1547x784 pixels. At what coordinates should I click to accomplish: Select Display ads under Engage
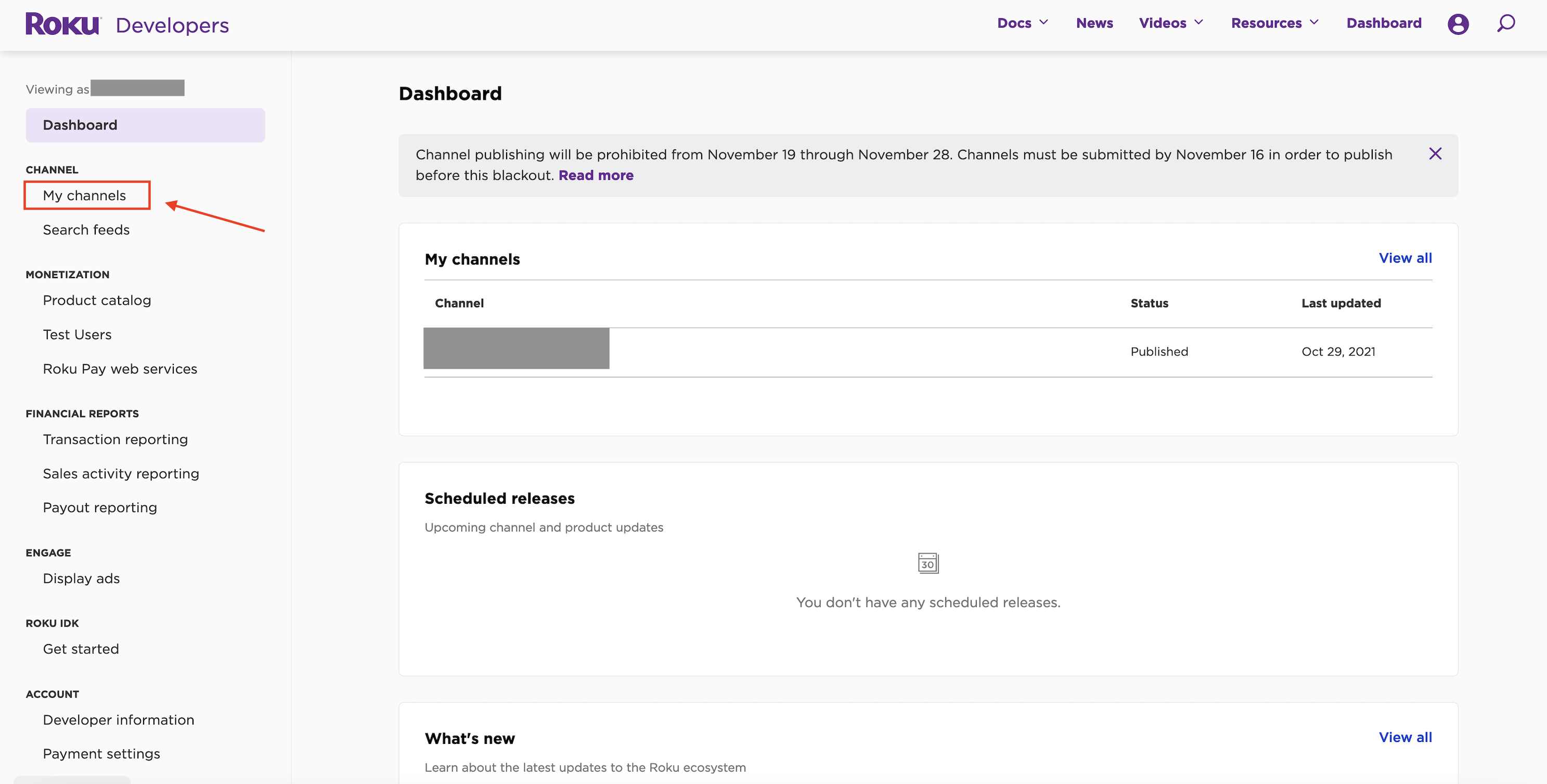(x=81, y=578)
